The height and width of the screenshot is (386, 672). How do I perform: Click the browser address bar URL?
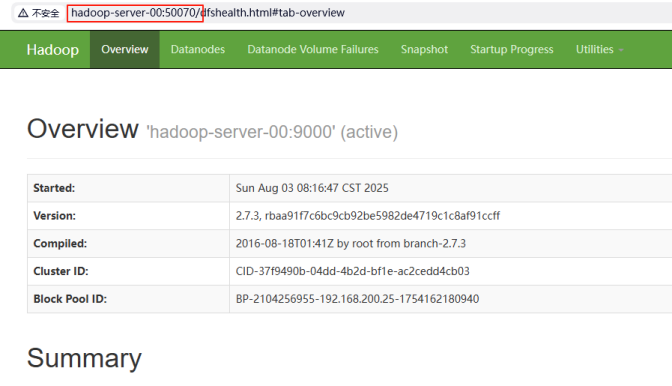(x=207, y=13)
